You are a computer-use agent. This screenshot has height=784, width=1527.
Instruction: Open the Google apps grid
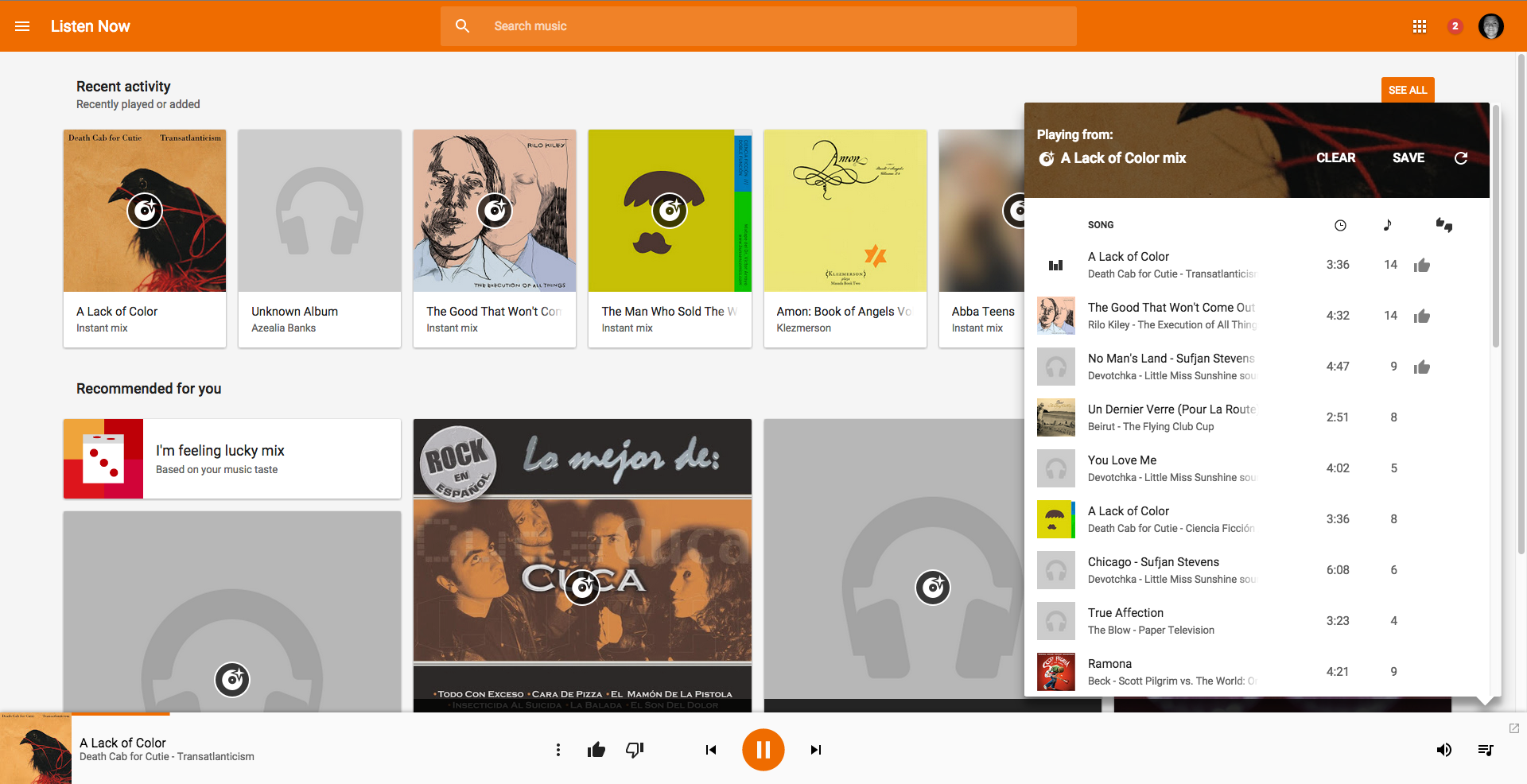point(1420,26)
